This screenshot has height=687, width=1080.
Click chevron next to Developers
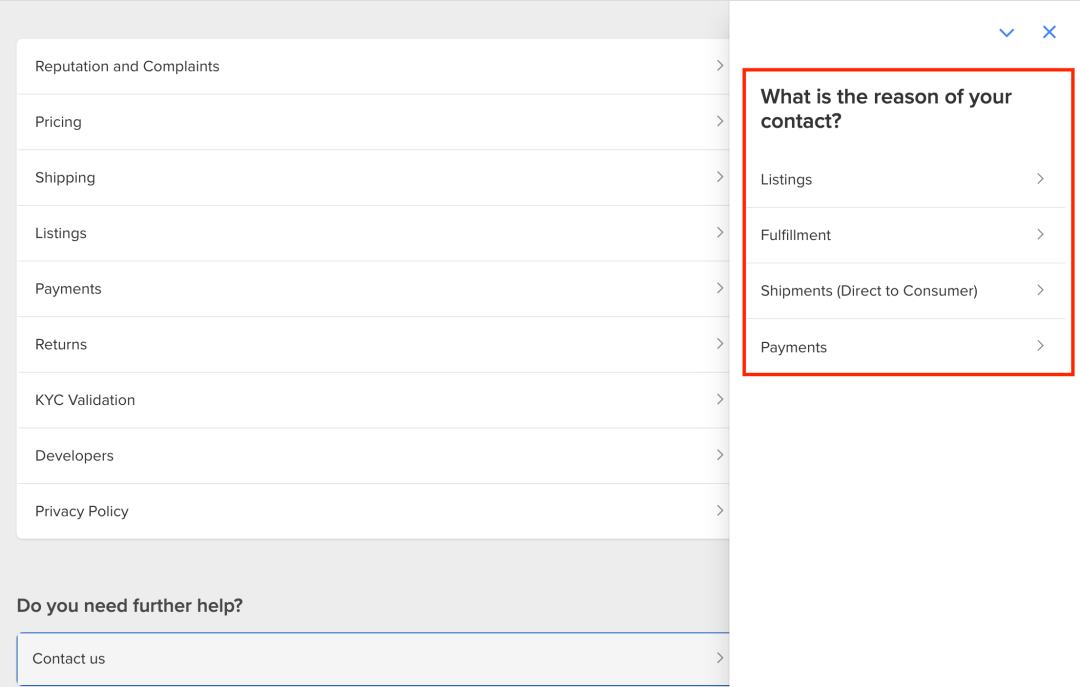(x=719, y=455)
